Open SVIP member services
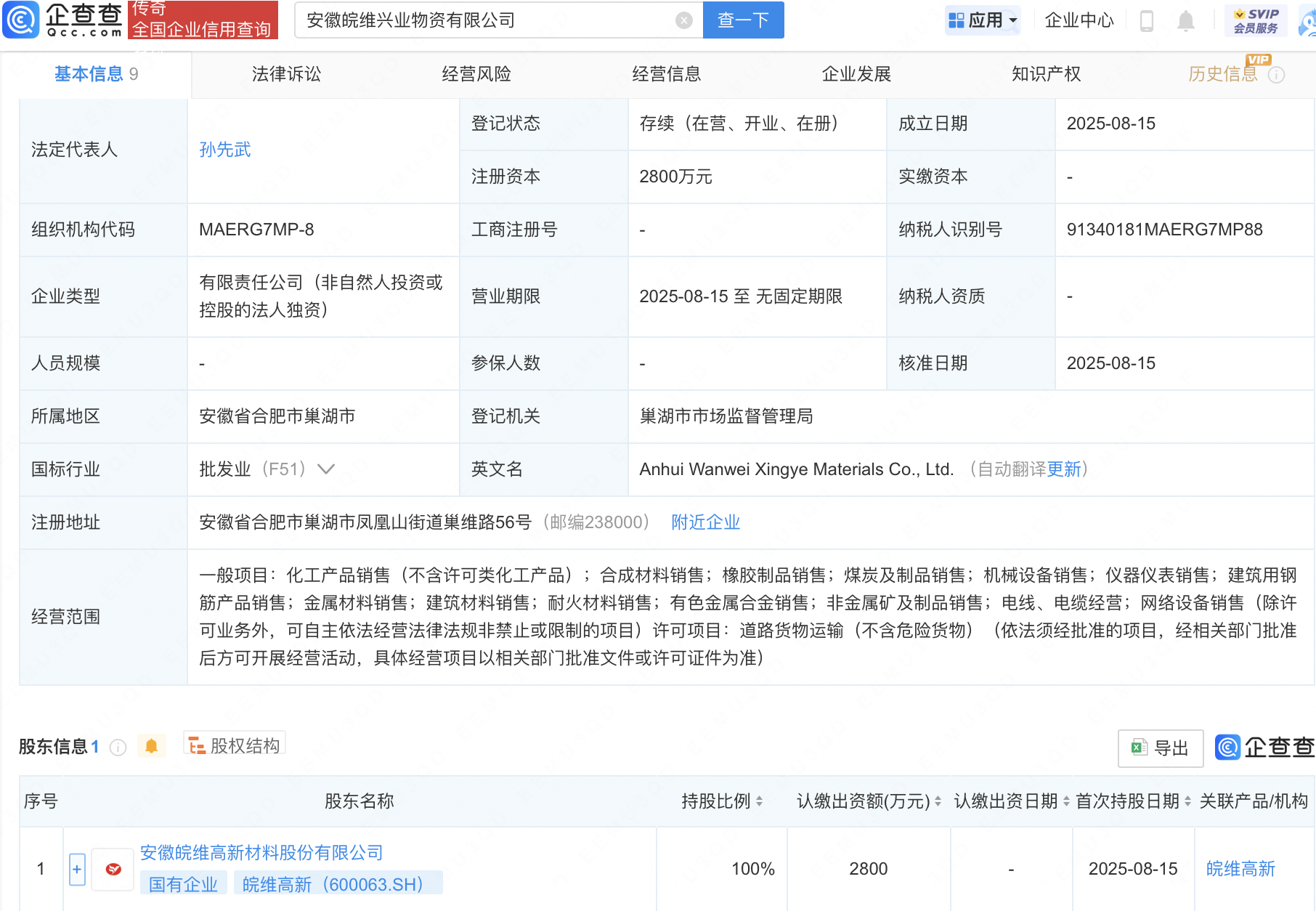This screenshot has width=1316, height=911. (1256, 20)
